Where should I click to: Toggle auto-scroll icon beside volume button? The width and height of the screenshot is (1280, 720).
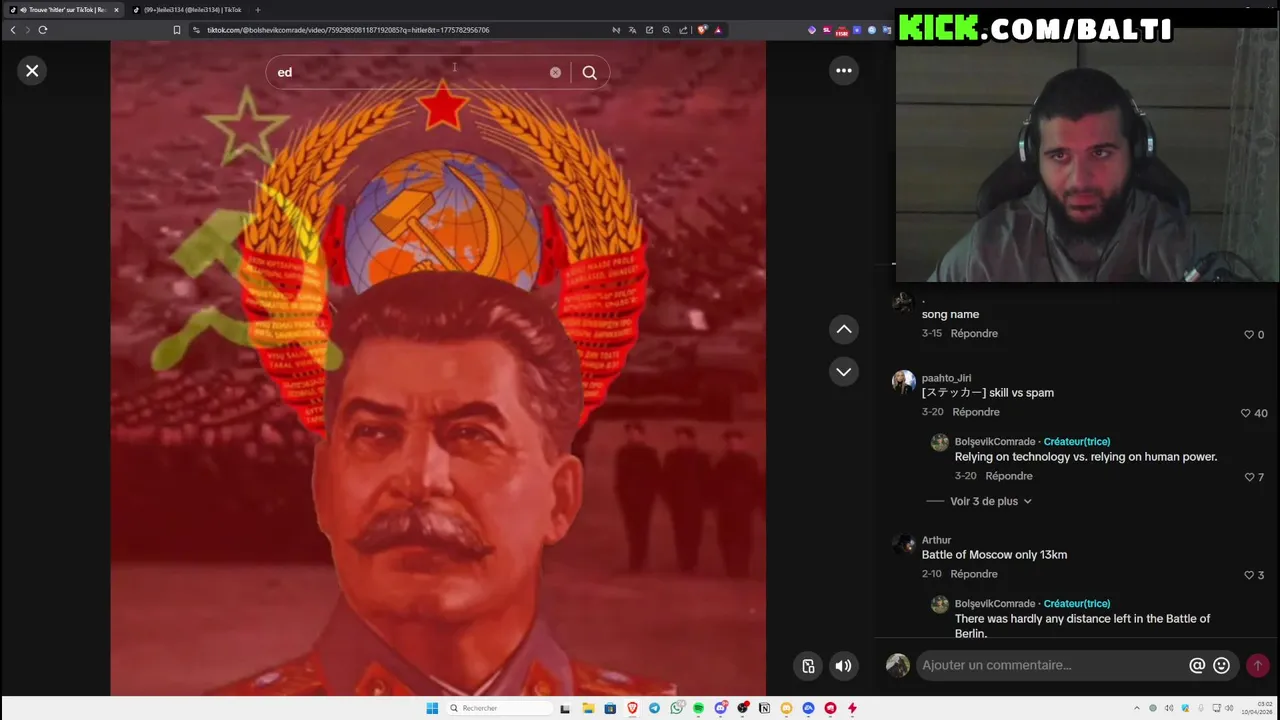click(808, 666)
